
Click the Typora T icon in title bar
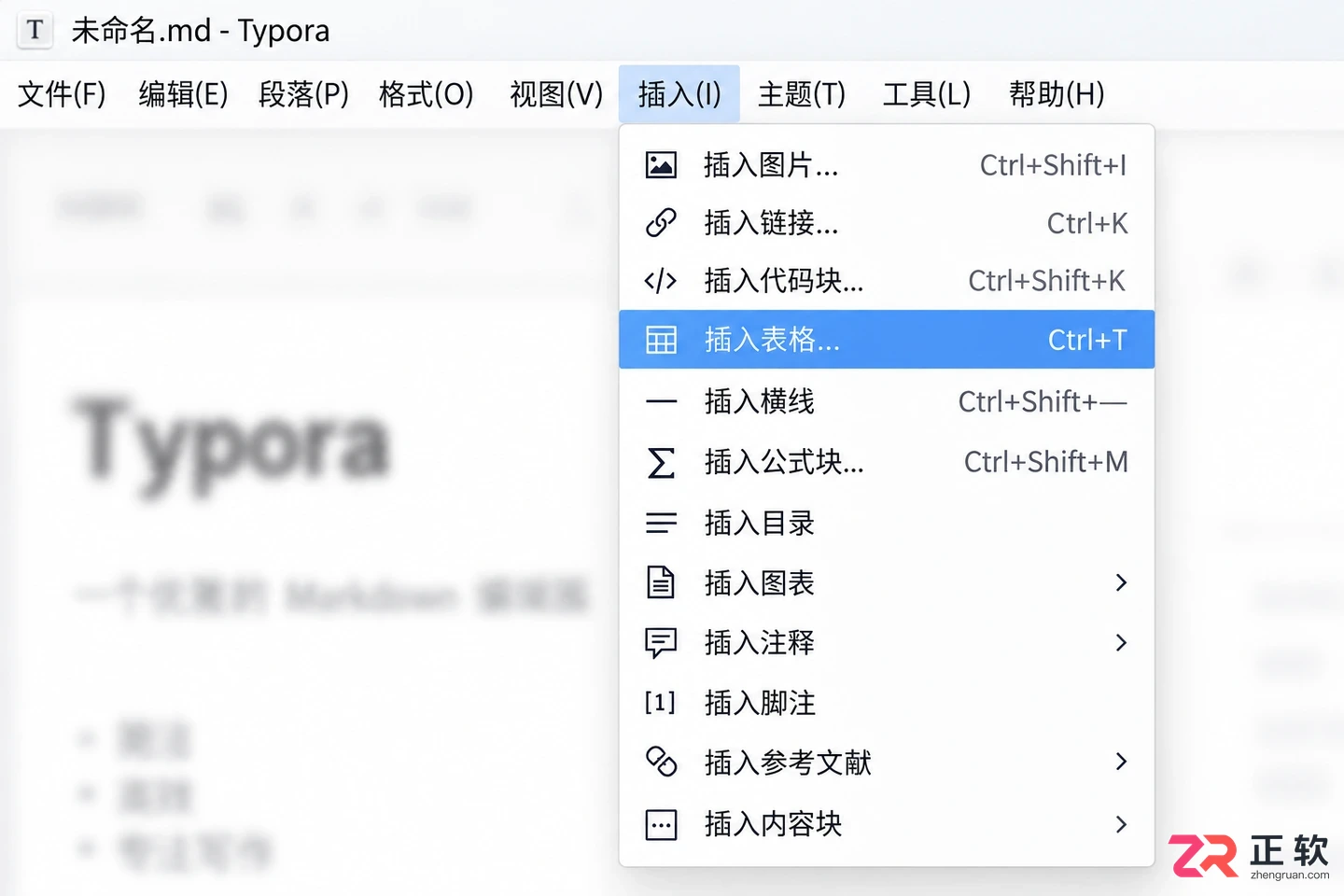pyautogui.click(x=35, y=30)
